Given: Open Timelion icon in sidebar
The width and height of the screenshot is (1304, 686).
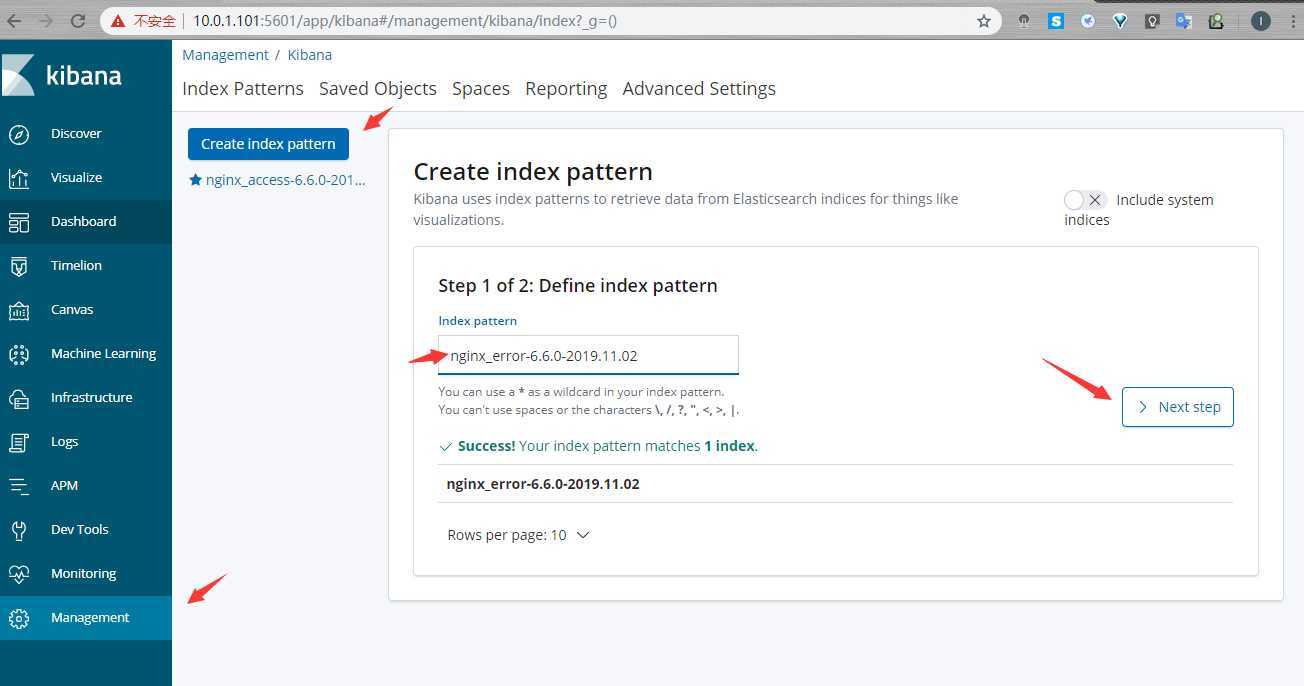Looking at the screenshot, I should coord(19,266).
